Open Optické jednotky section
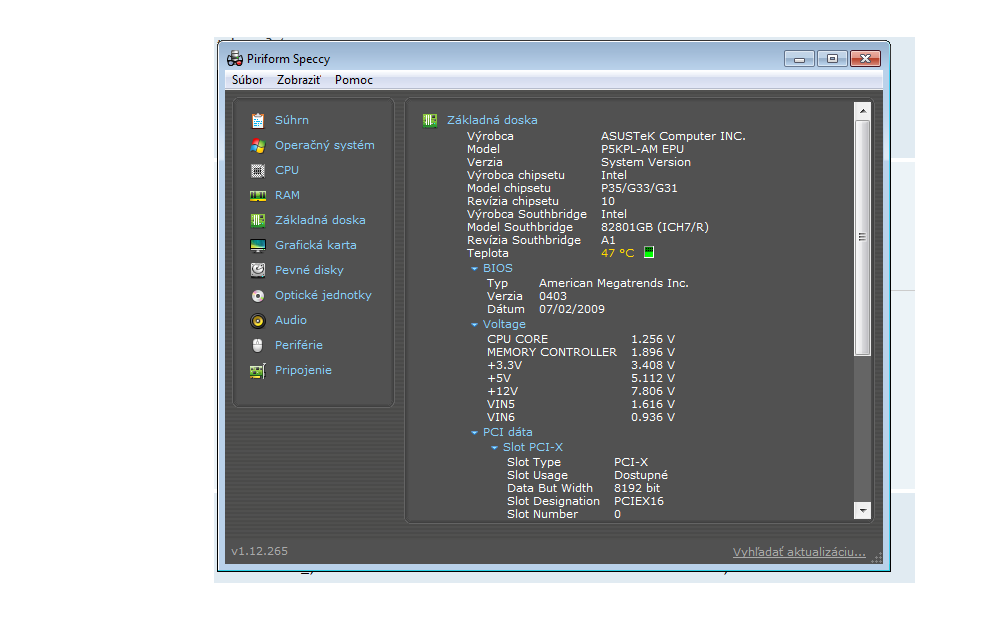The image size is (1008, 630). click(323, 295)
